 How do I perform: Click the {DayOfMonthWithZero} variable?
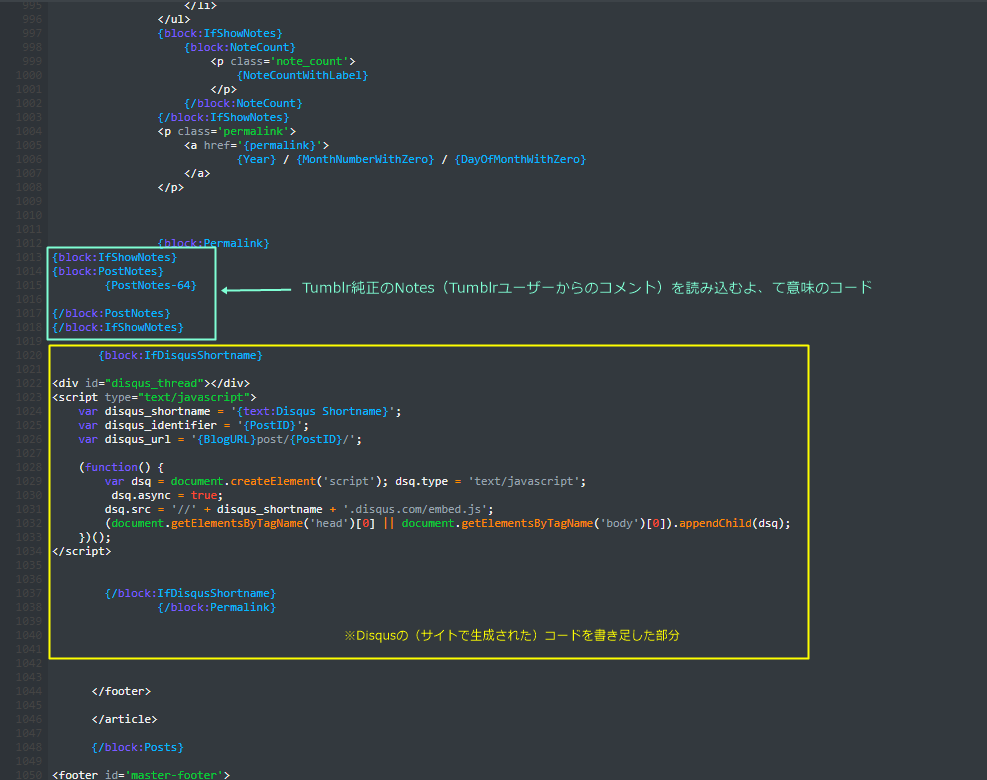pyautogui.click(x=521, y=159)
